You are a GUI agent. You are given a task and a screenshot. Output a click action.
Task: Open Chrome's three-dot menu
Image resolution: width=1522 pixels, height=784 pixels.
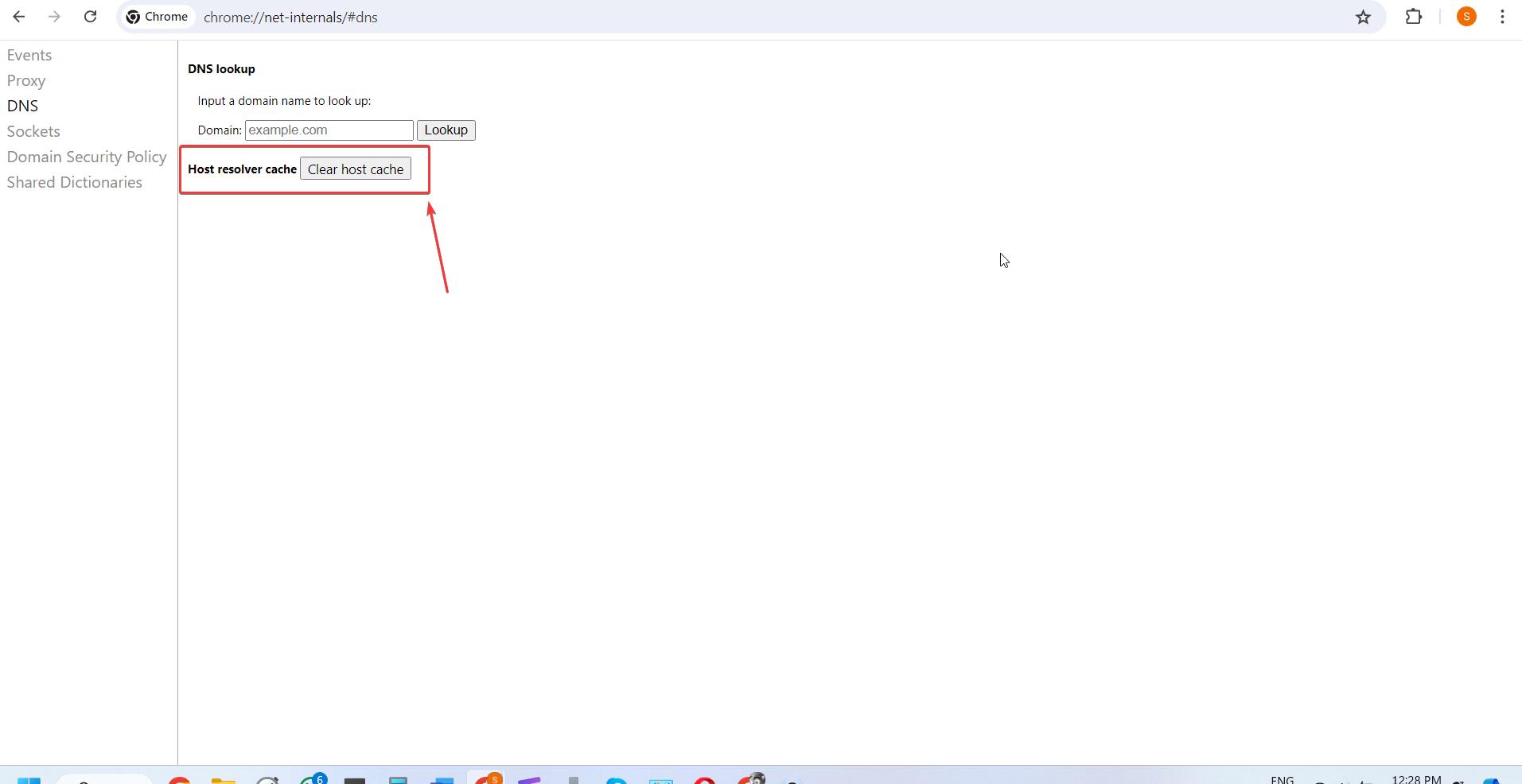(1502, 17)
